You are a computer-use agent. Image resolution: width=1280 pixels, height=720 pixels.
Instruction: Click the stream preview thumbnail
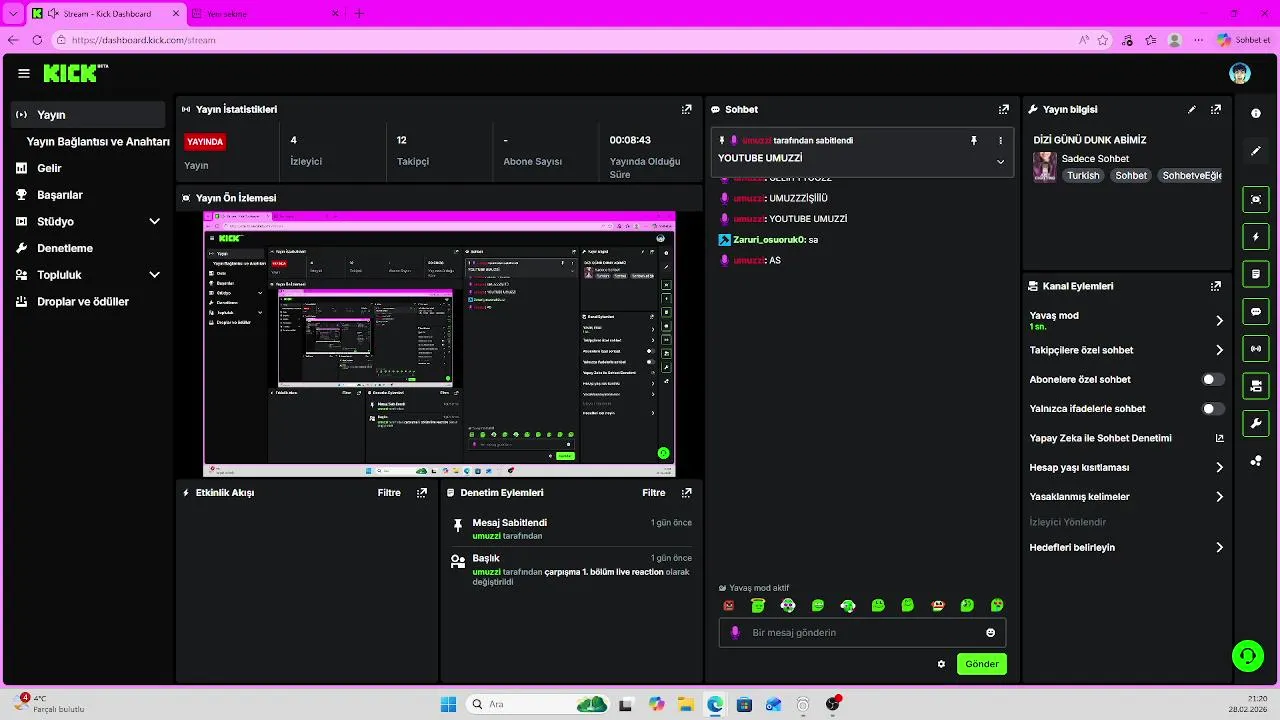440,344
